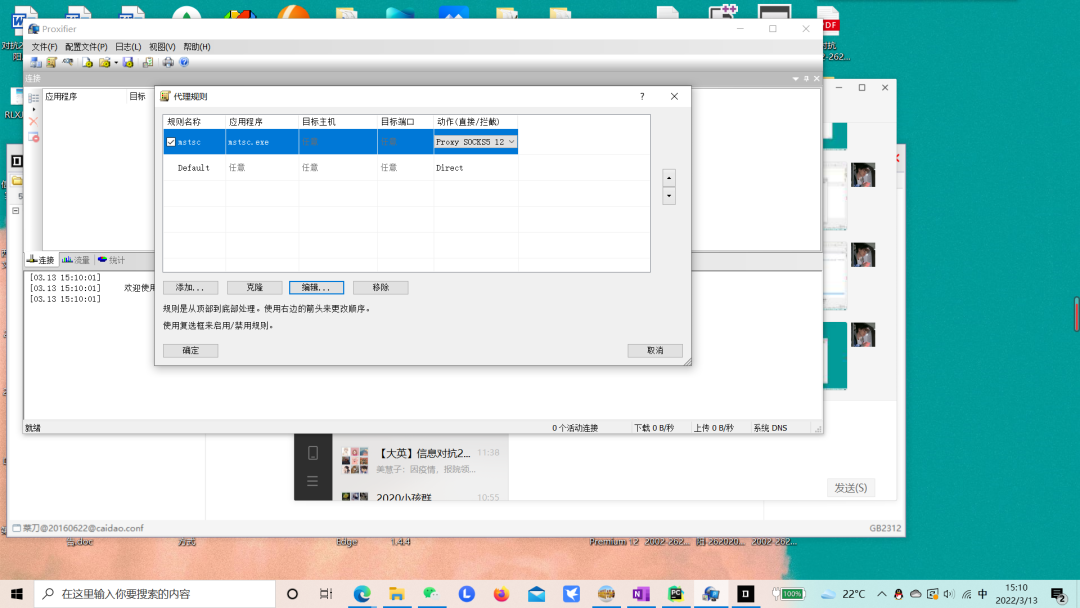The height and width of the screenshot is (608, 1080).
Task: Open the 2020小孩群 chat entry
Action: (421, 496)
